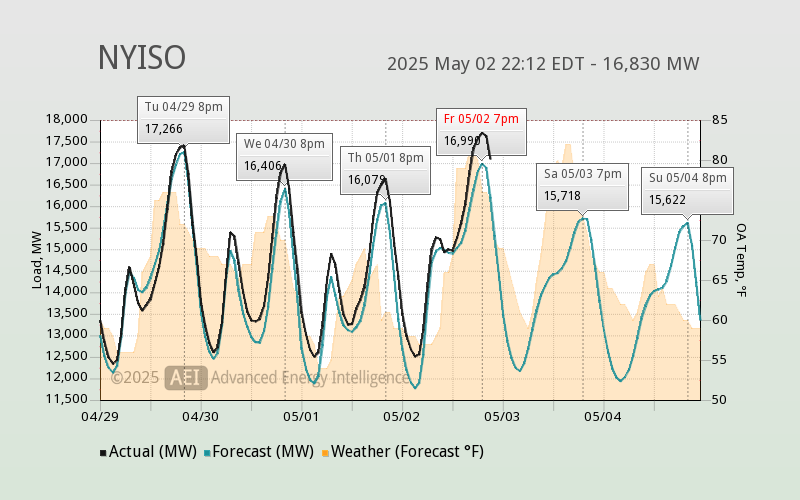Click the 05/04 x-axis date label
This screenshot has width=800, height=500.
point(603,417)
